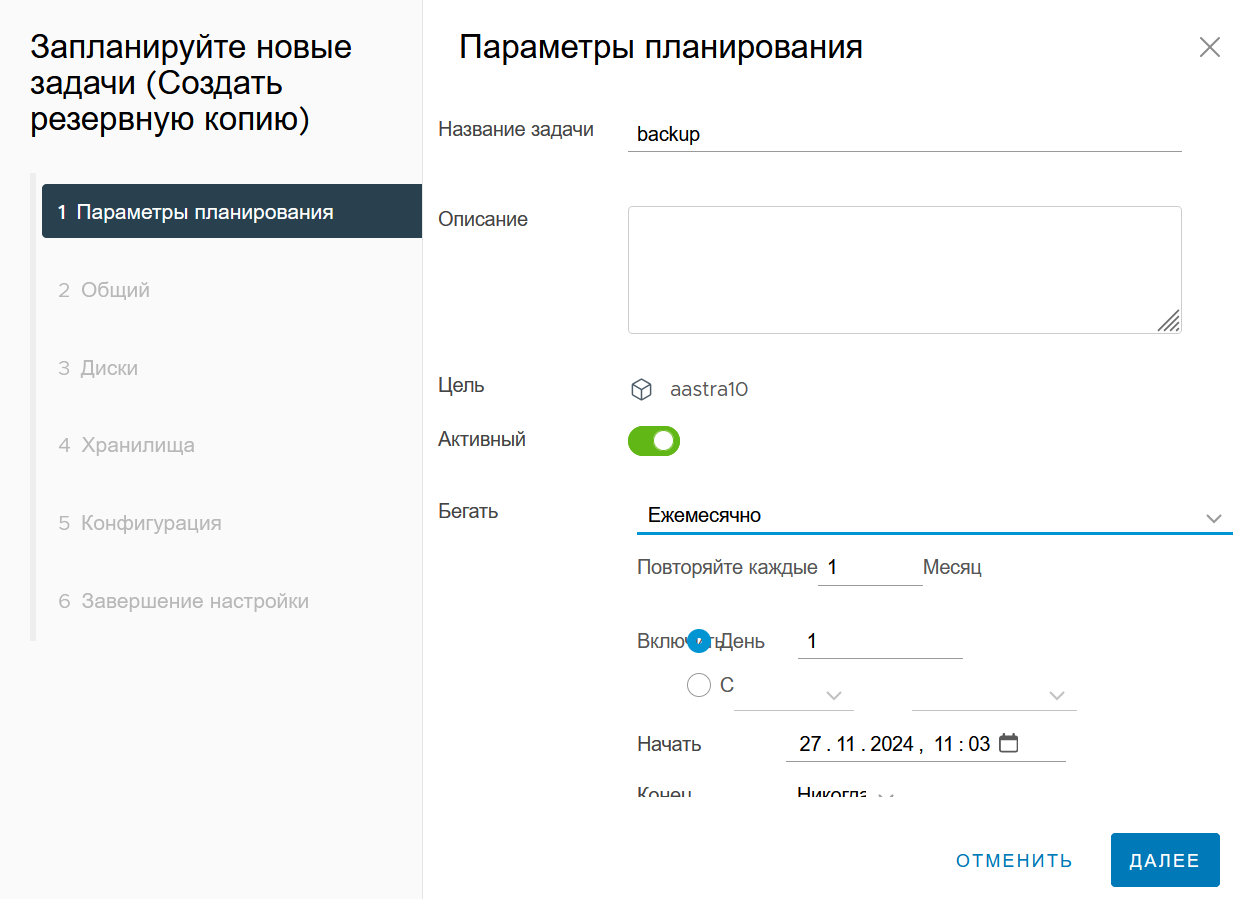The image size is (1247, 899).
Task: Click the Параметры планирования heading
Action: tap(661, 47)
